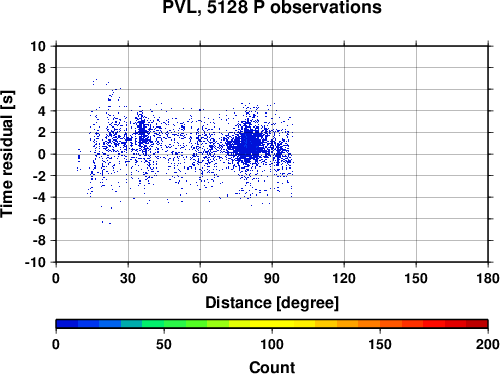The width and height of the screenshot is (500, 374).
Task: Click the x-axis tick label '120'
Action: 344,278
